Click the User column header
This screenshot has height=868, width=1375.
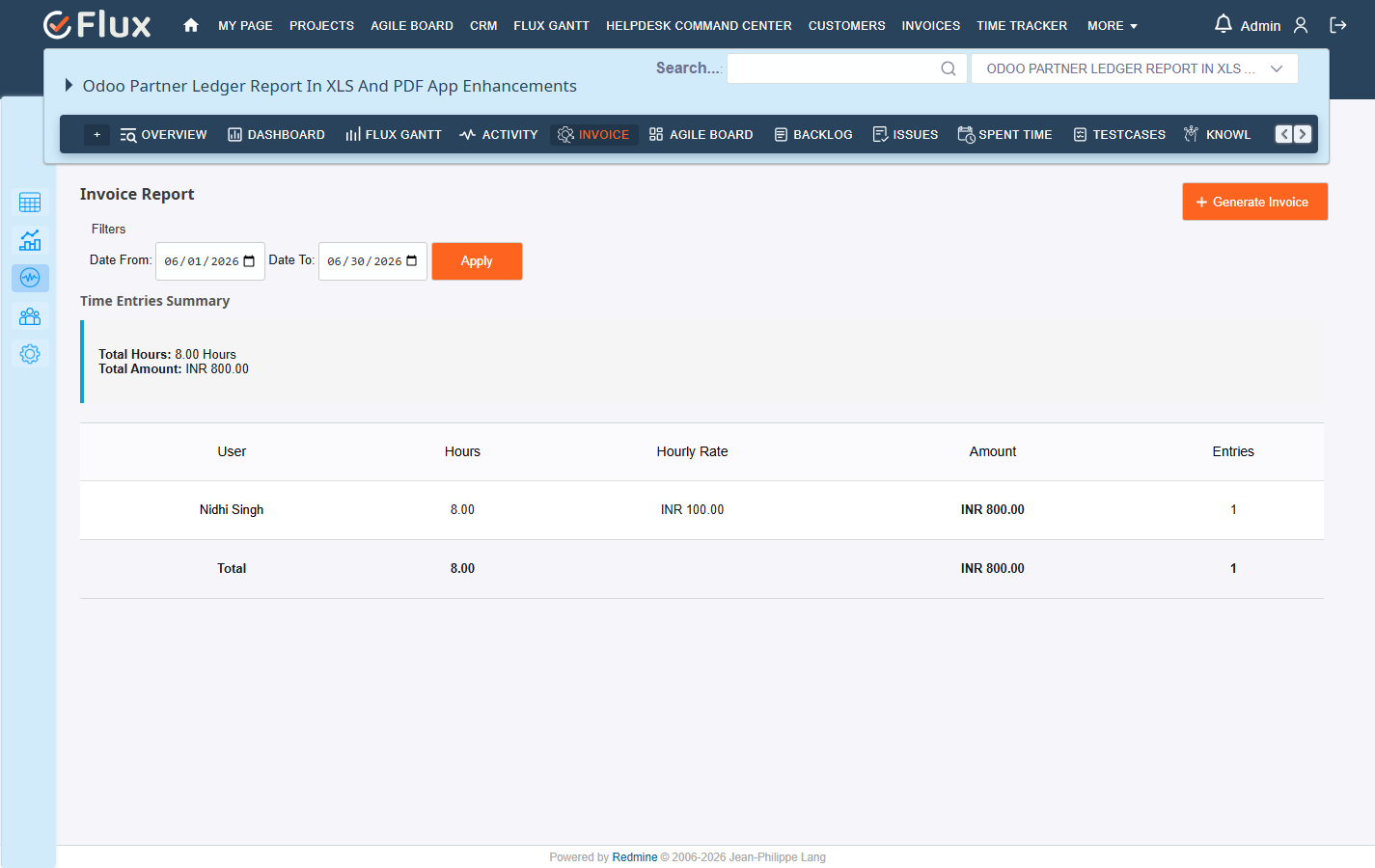click(232, 451)
